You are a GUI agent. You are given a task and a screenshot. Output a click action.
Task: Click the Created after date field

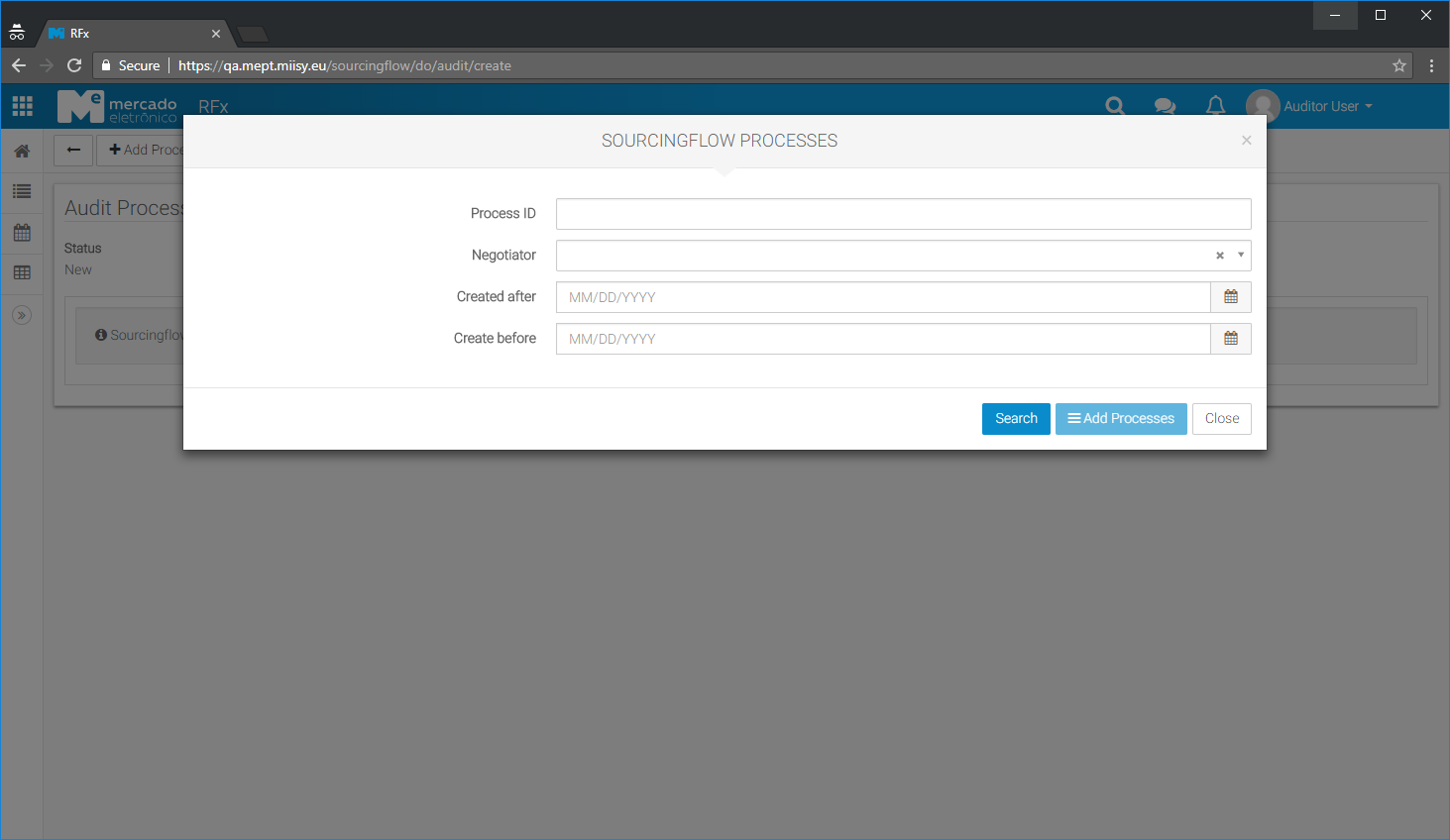[x=882, y=297]
